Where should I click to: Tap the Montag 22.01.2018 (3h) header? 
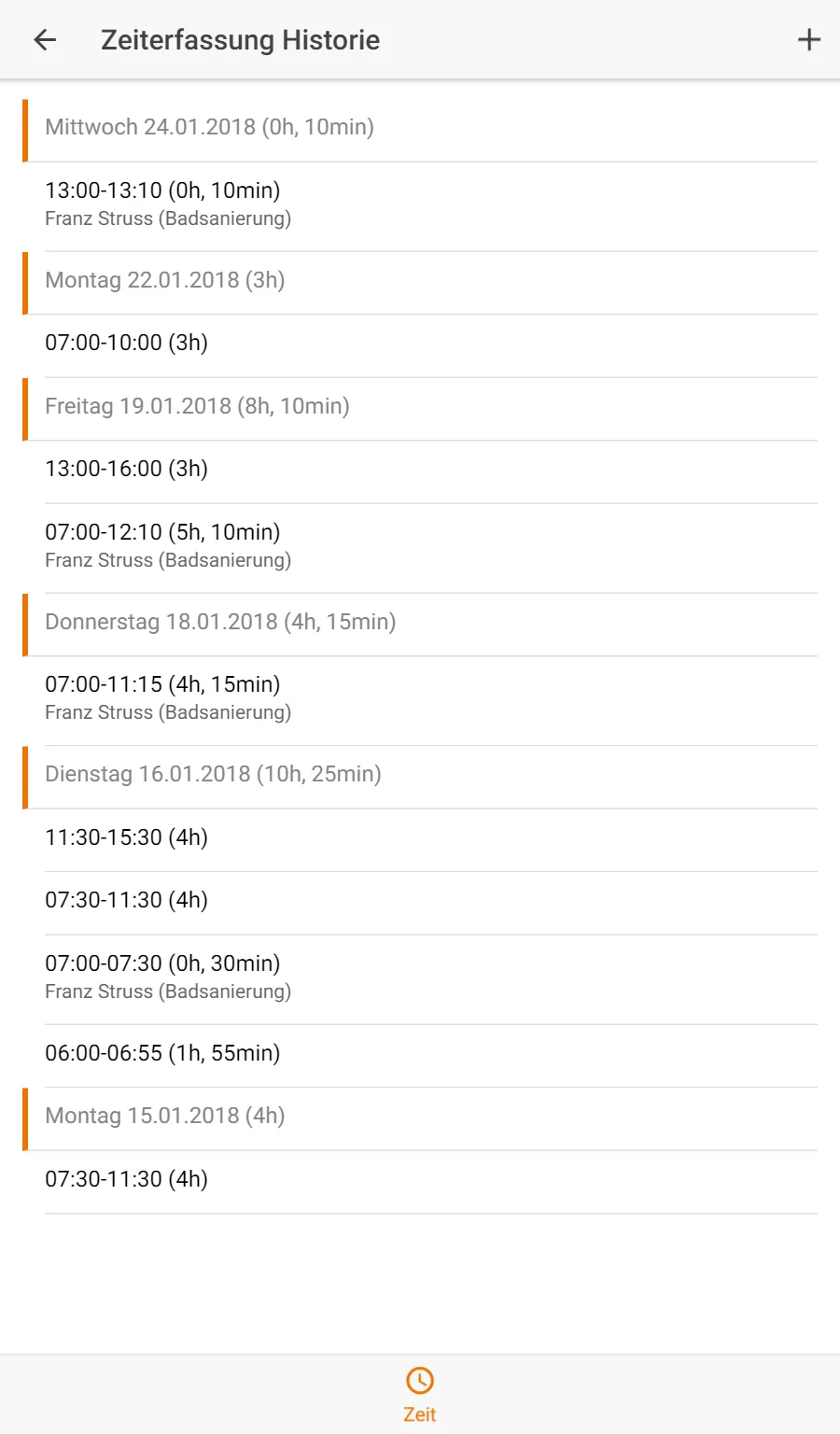point(420,283)
